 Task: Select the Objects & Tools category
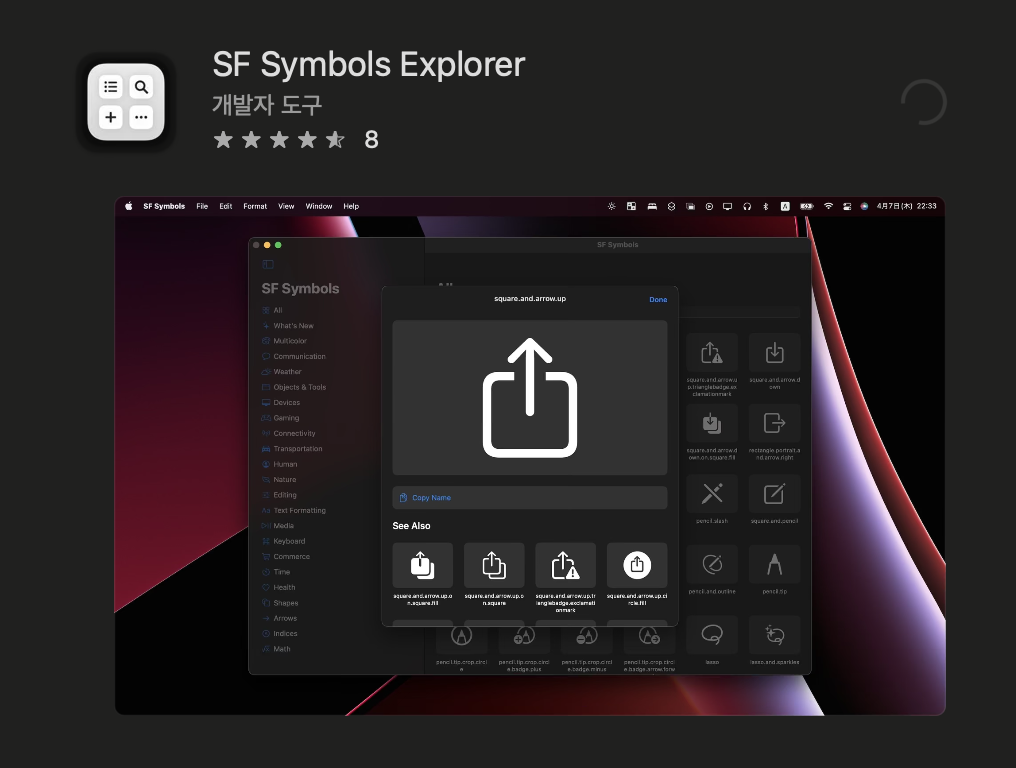(294, 388)
